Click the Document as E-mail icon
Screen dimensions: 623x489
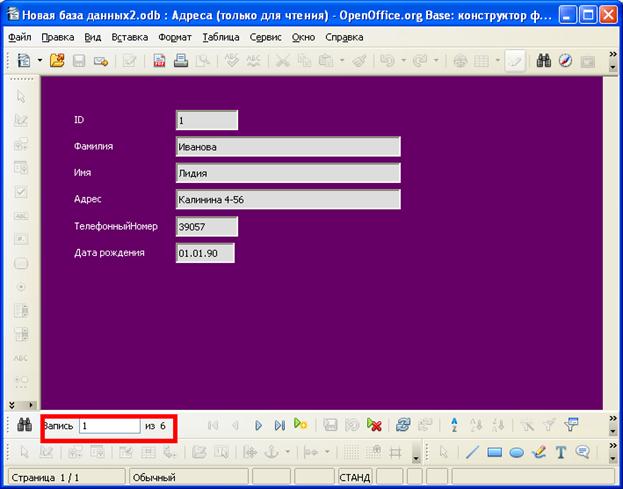tap(101, 61)
